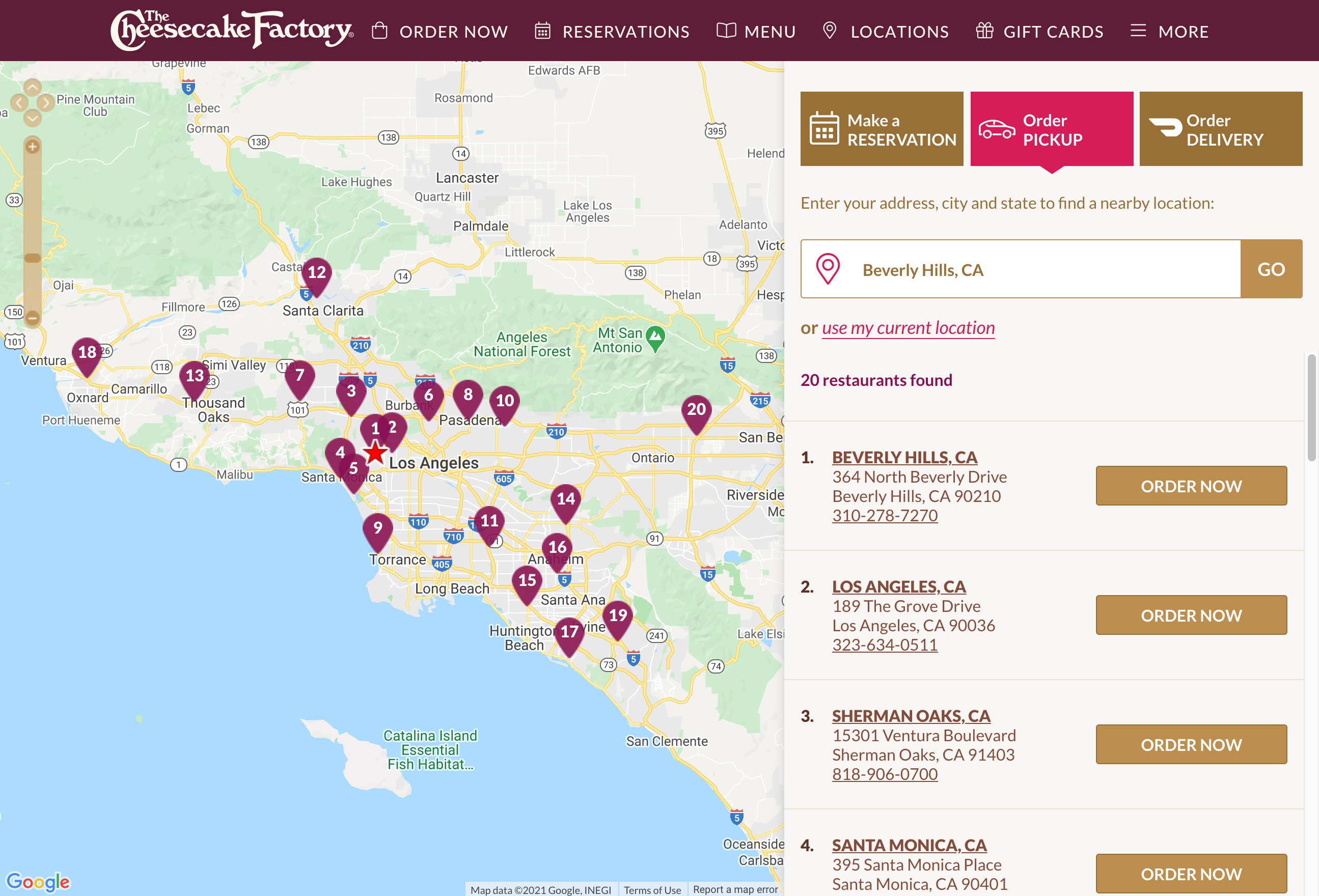Click the red star search location marker

[375, 453]
